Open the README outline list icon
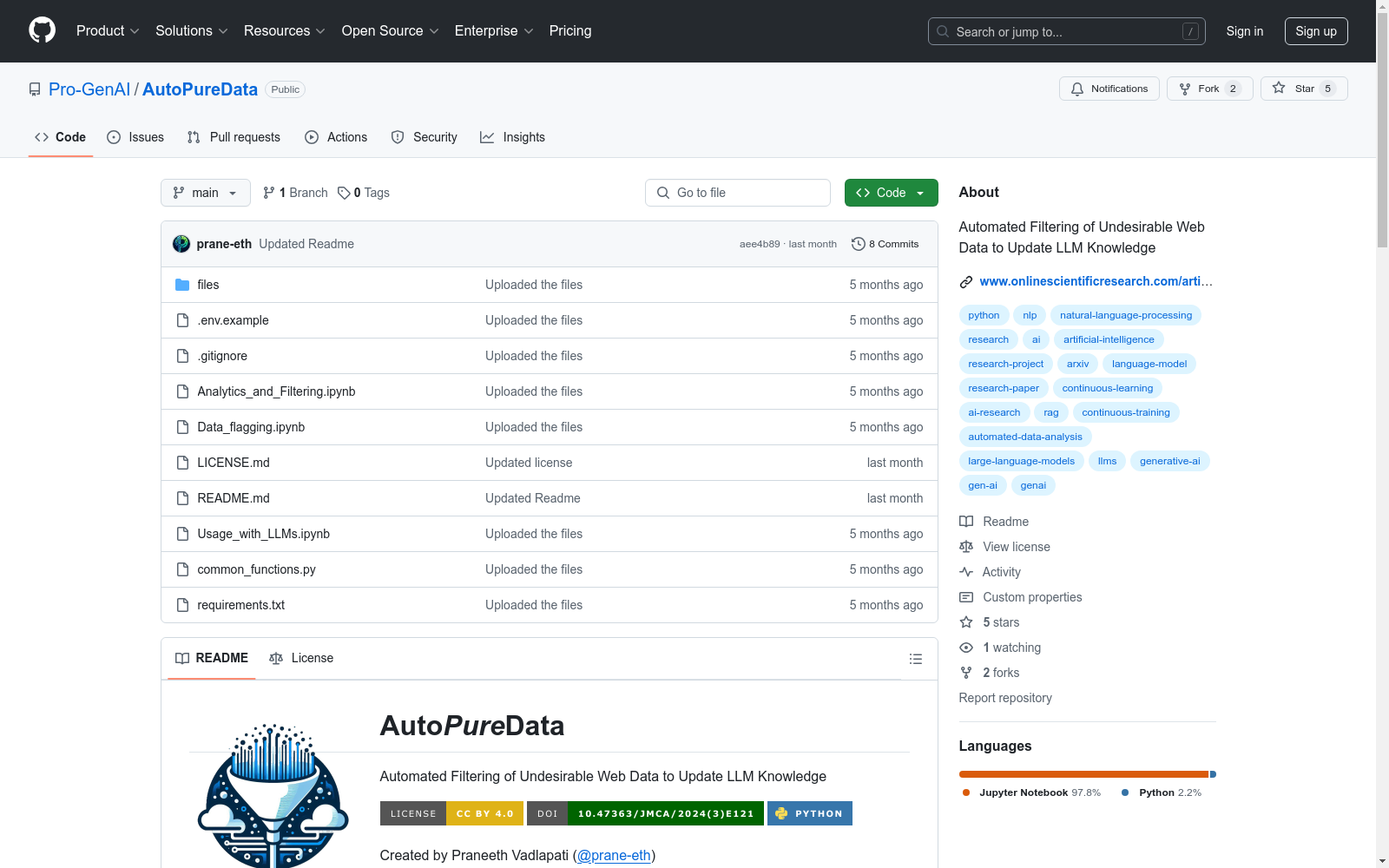The image size is (1389, 868). (x=915, y=659)
